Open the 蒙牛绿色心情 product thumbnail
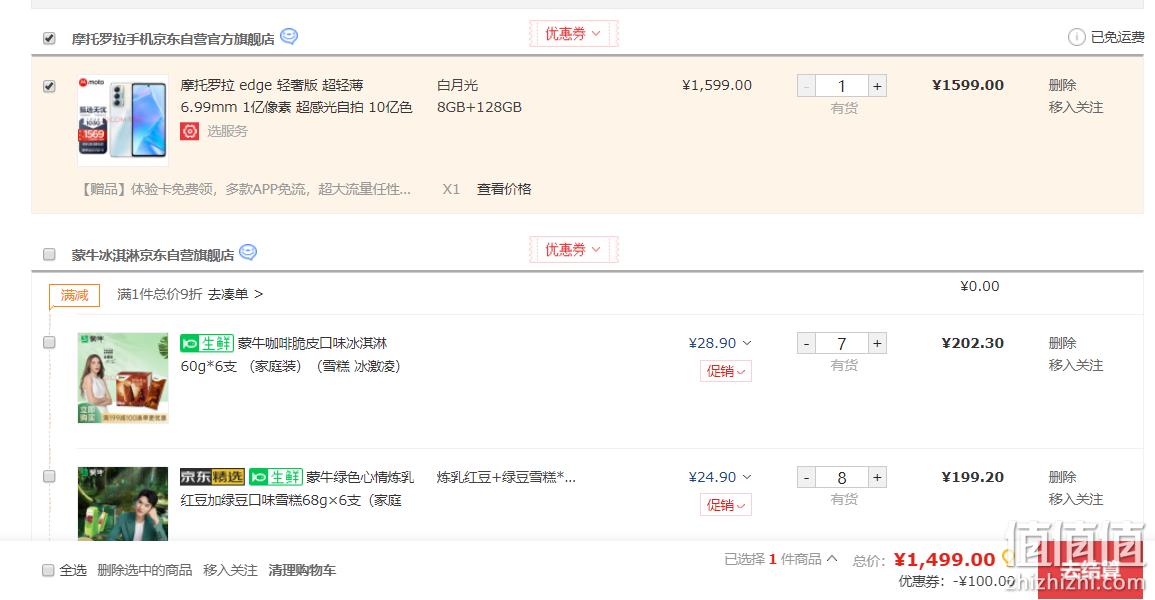Viewport: 1155px width, 600px height. point(123,504)
